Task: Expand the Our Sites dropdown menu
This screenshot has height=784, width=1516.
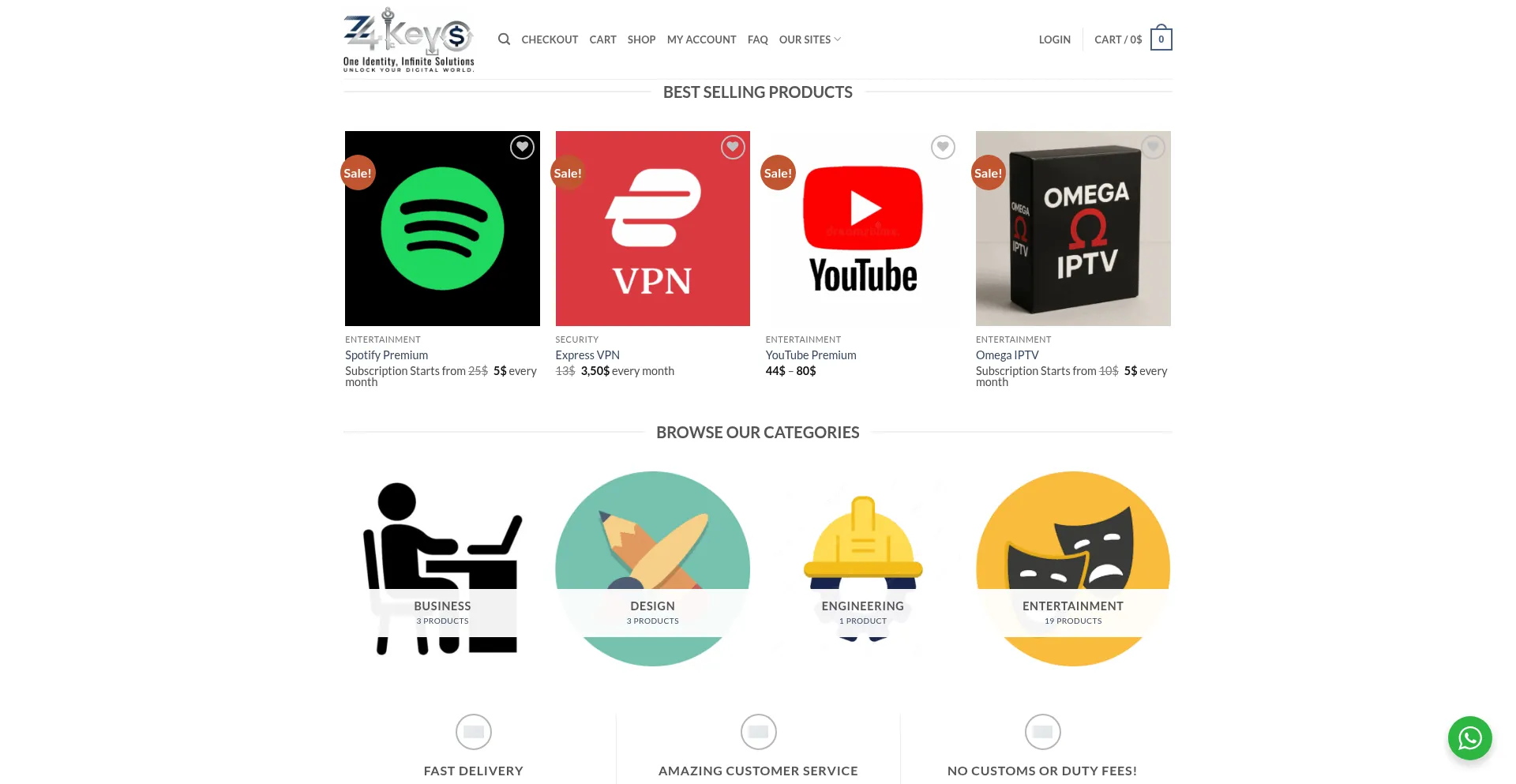Action: (x=810, y=39)
